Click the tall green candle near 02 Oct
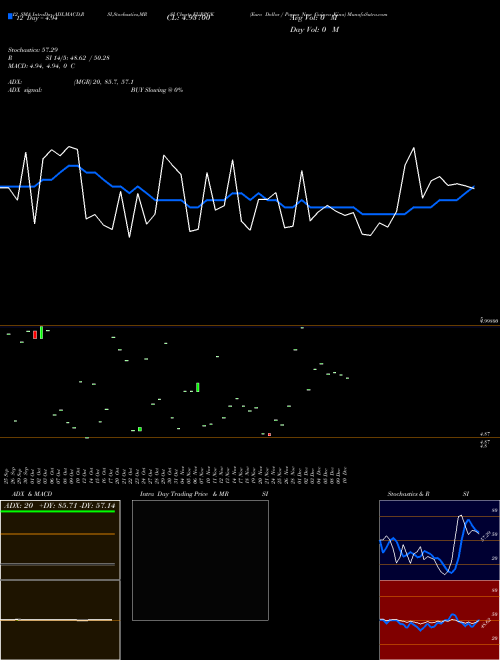 (x=41, y=332)
